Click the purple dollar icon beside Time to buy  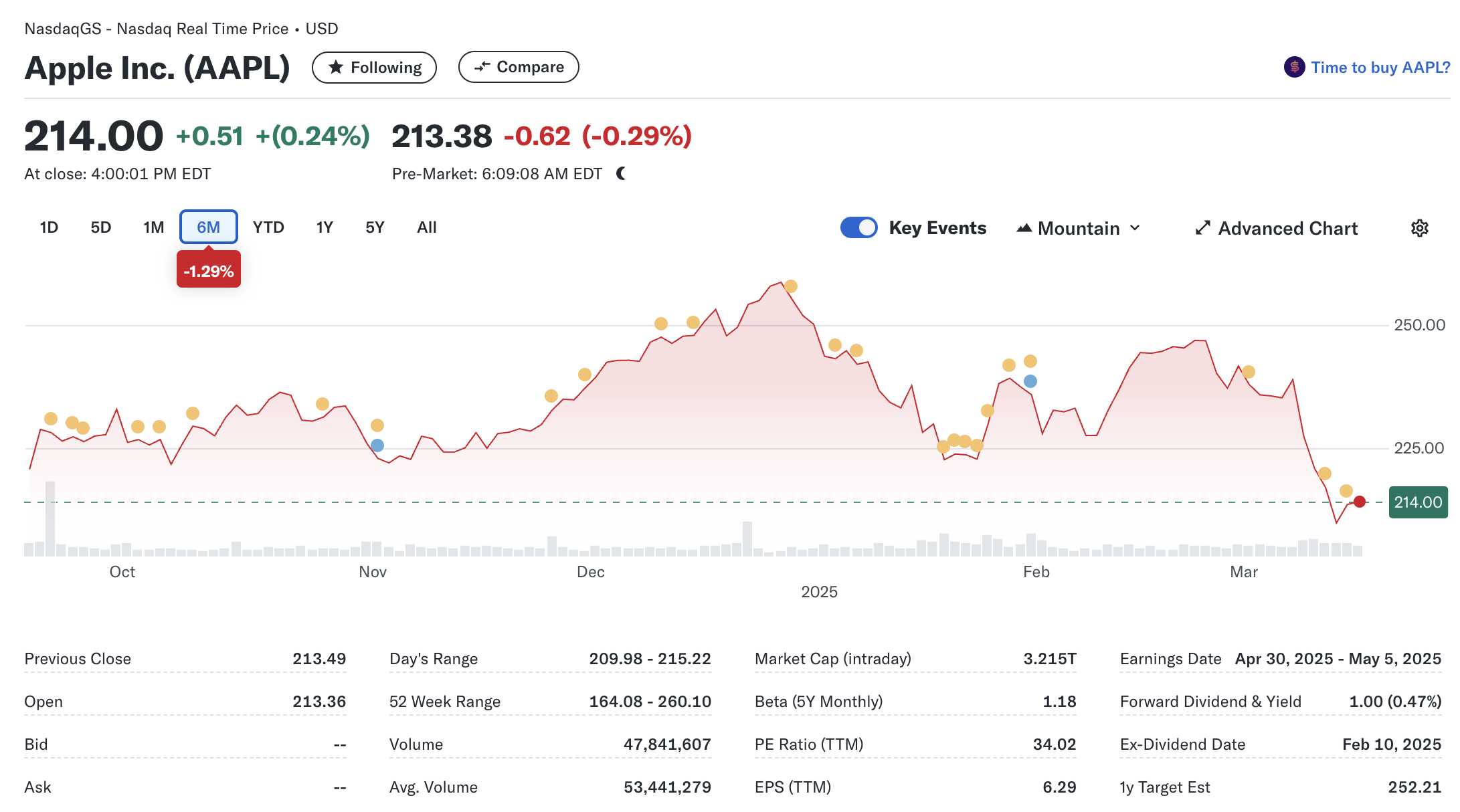point(1294,68)
